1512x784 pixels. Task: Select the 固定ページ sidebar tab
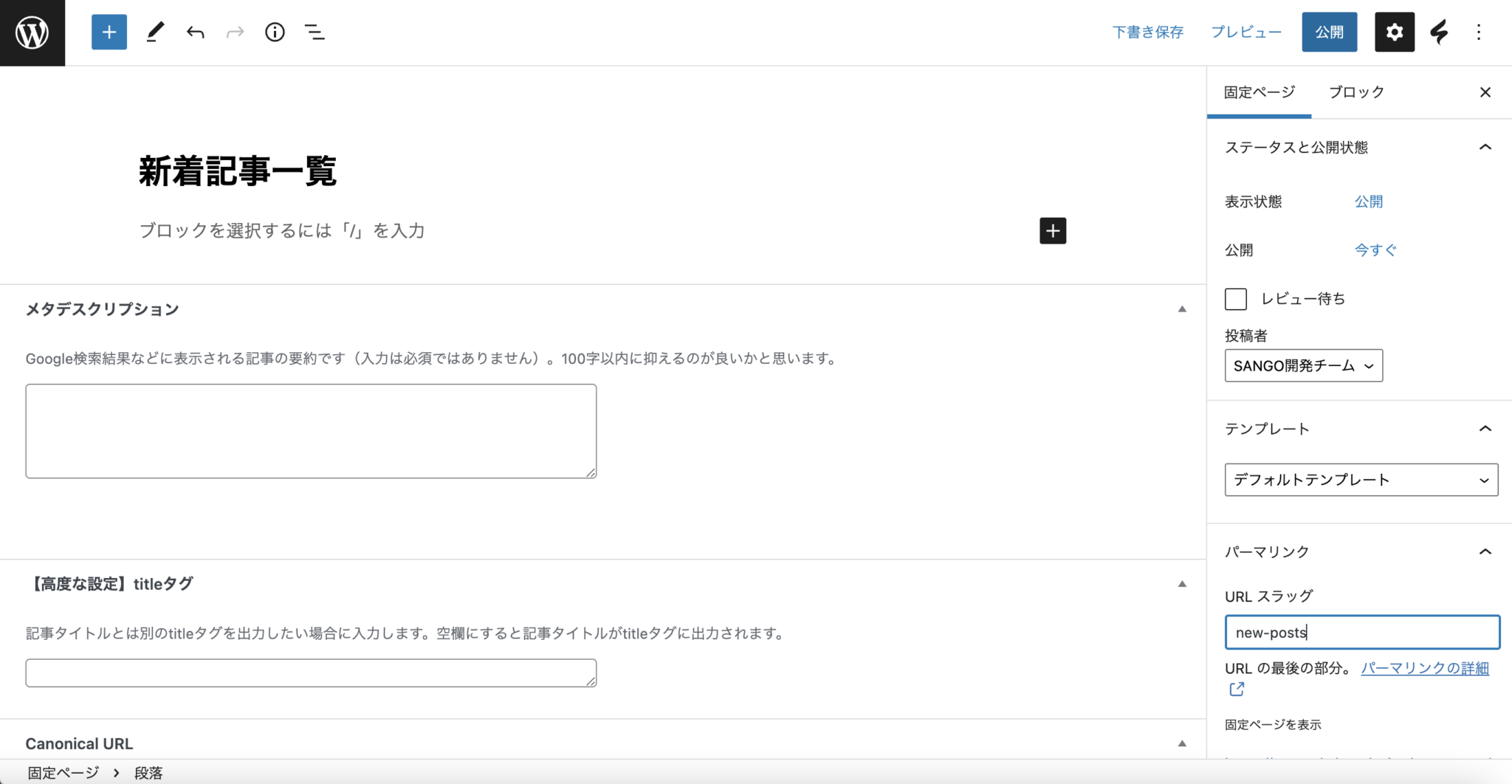(1260, 92)
